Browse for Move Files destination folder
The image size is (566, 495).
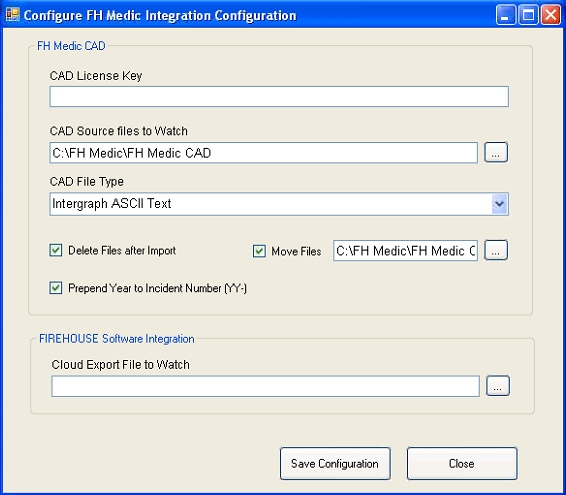pyautogui.click(x=496, y=250)
